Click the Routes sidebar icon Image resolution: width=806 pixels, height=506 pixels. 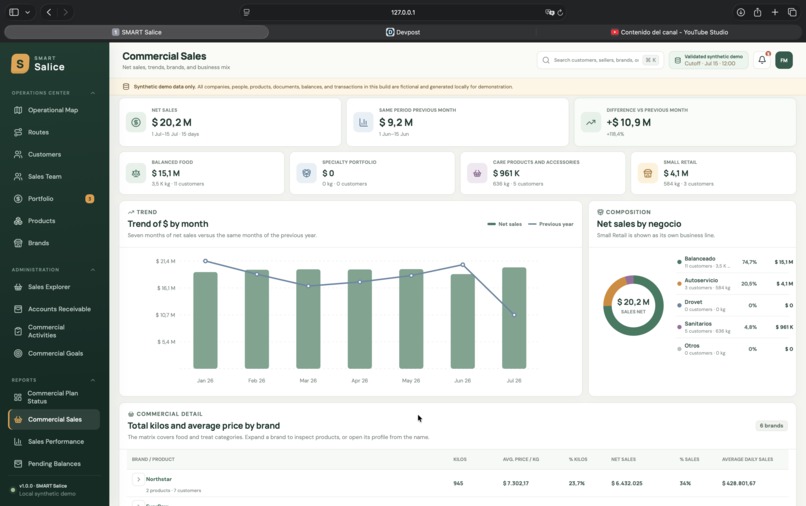[x=18, y=132]
